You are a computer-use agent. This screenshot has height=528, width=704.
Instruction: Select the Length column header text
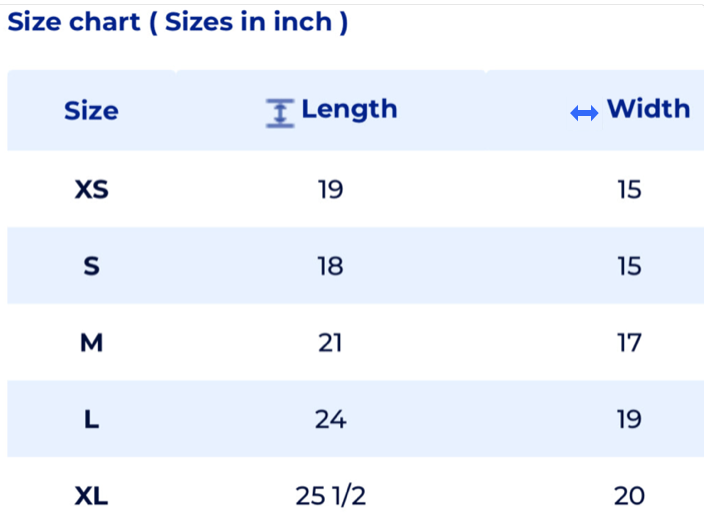(349, 109)
